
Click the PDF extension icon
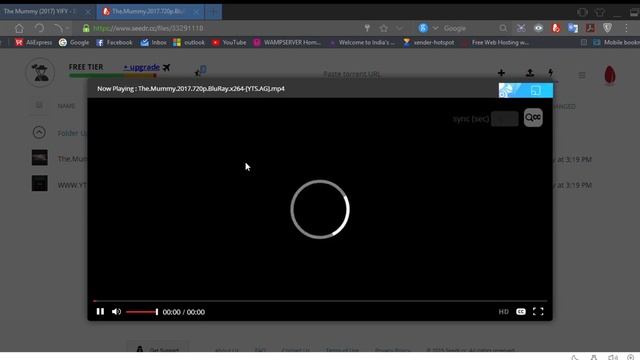coord(590,28)
